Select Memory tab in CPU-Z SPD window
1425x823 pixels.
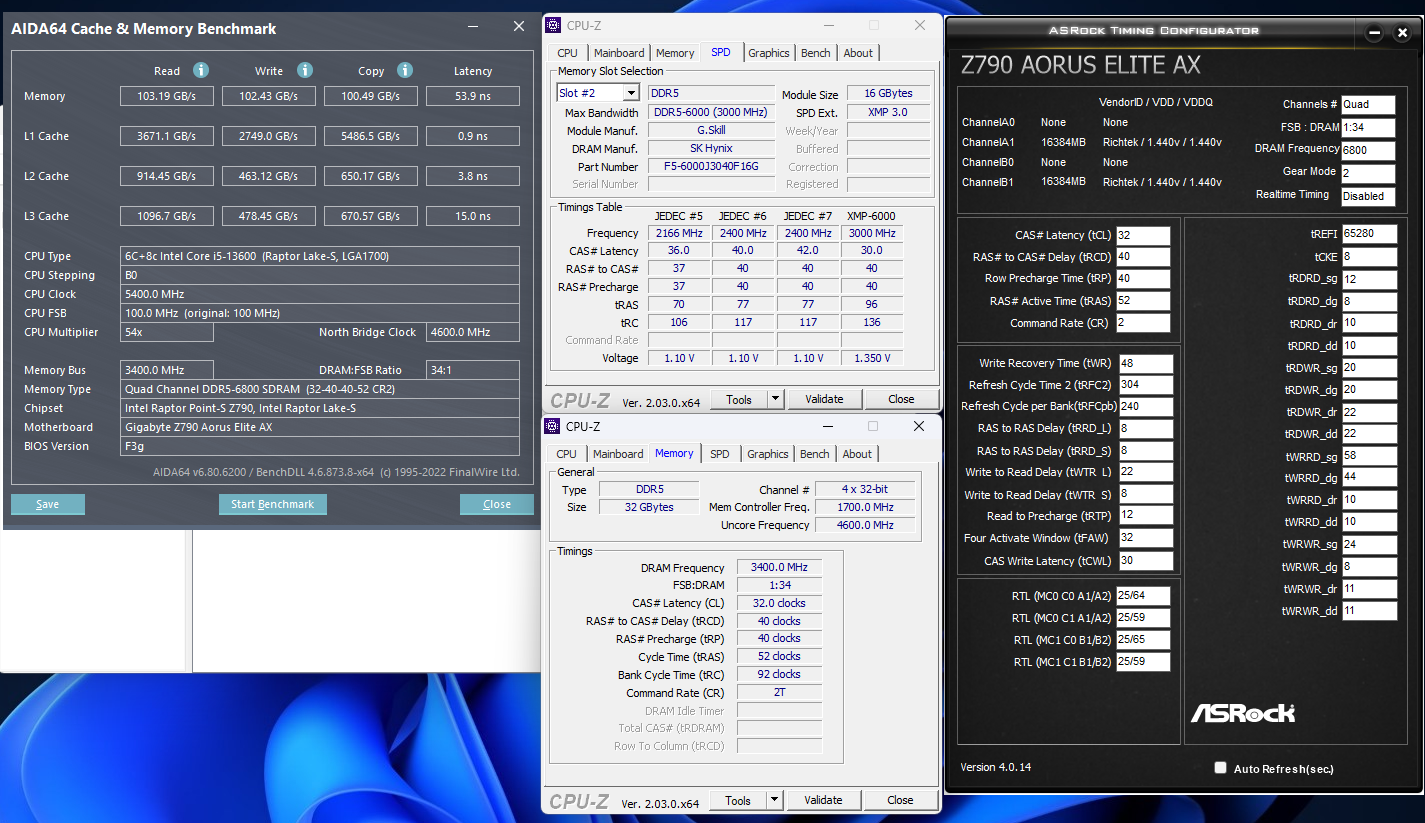(x=675, y=53)
